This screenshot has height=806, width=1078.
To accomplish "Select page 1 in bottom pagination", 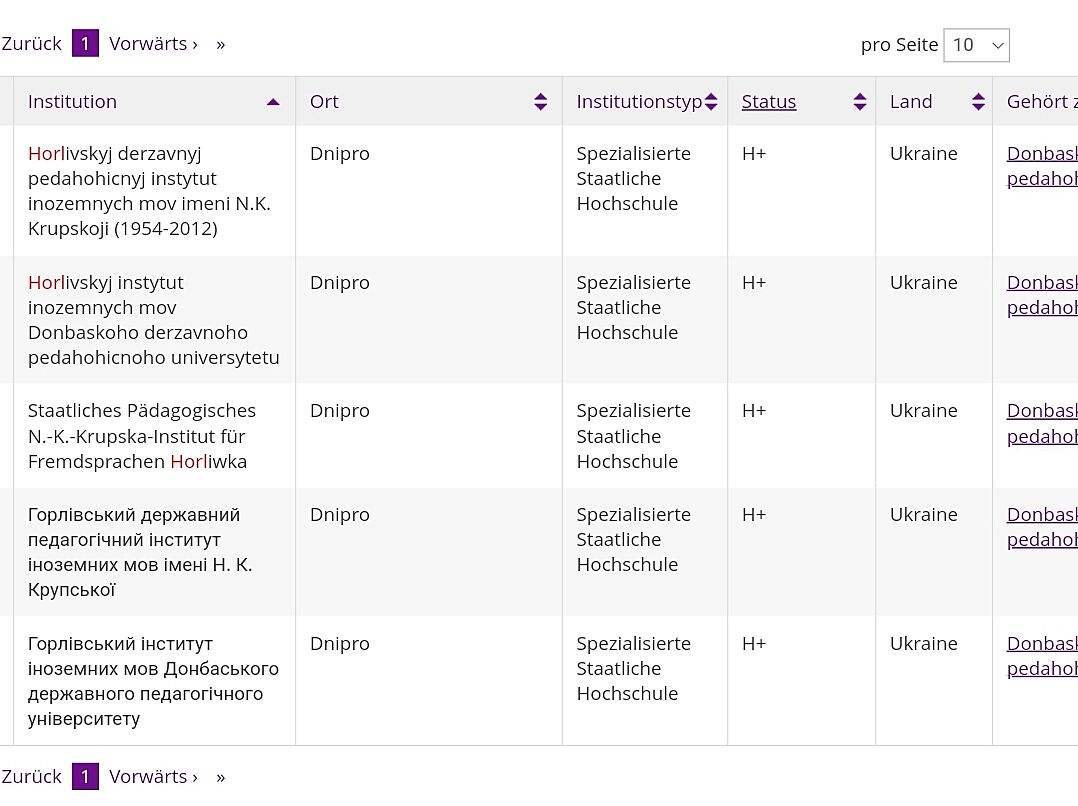I will pos(85,777).
